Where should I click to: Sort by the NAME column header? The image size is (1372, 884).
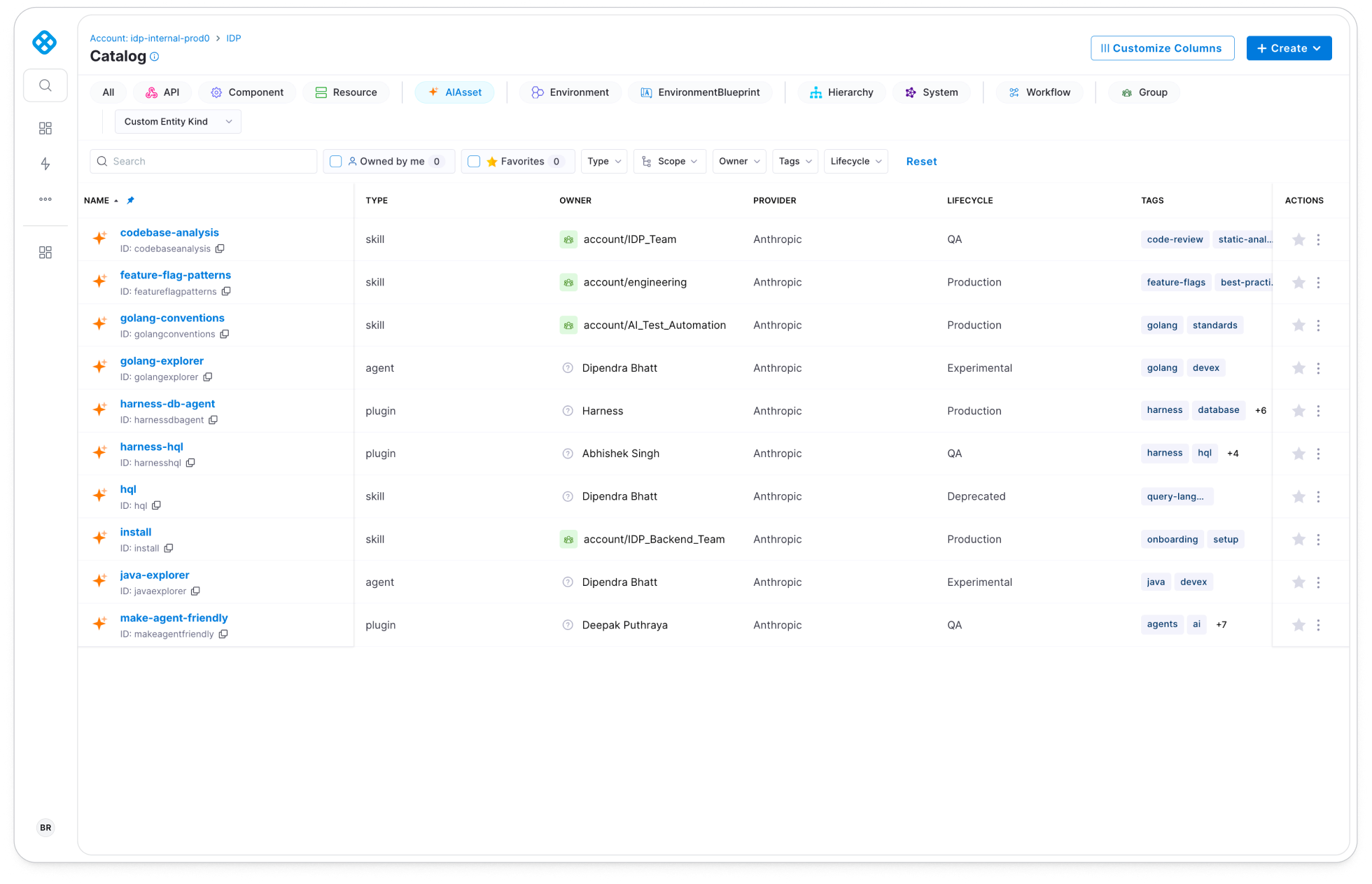point(97,201)
